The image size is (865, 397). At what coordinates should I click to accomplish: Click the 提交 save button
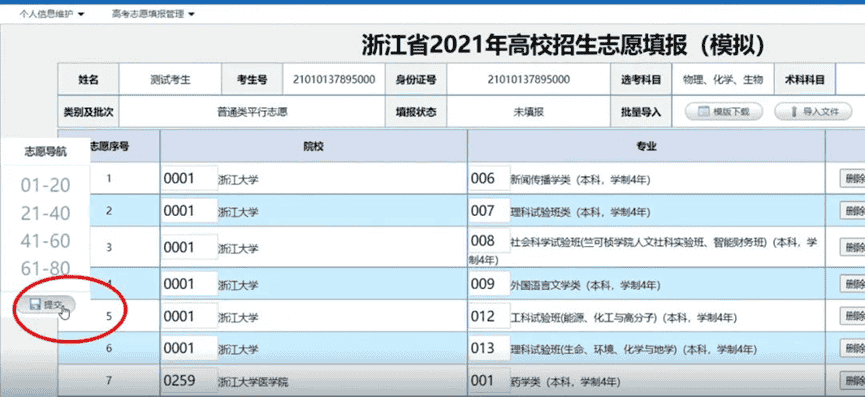(46, 304)
